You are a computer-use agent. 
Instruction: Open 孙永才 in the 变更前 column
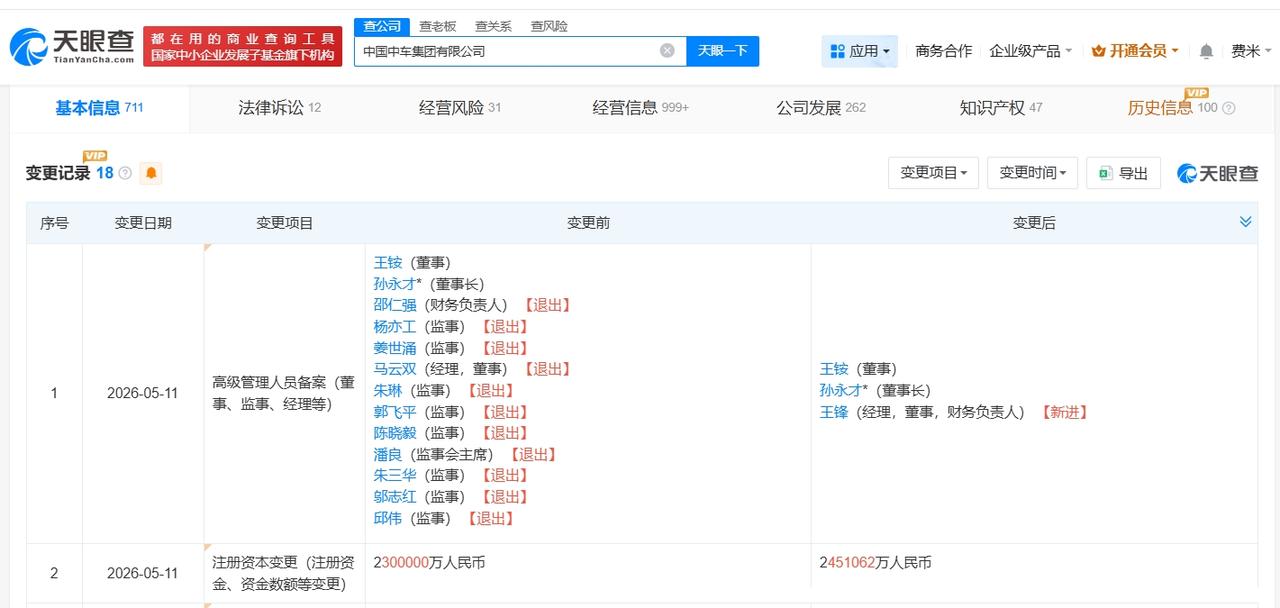[x=395, y=284]
